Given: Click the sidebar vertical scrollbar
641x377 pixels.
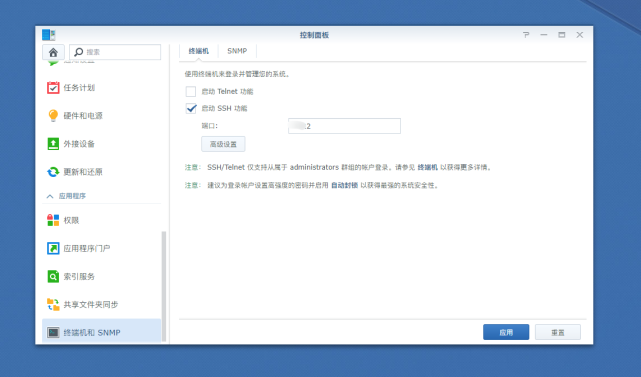Looking at the screenshot, I should (x=164, y=286).
